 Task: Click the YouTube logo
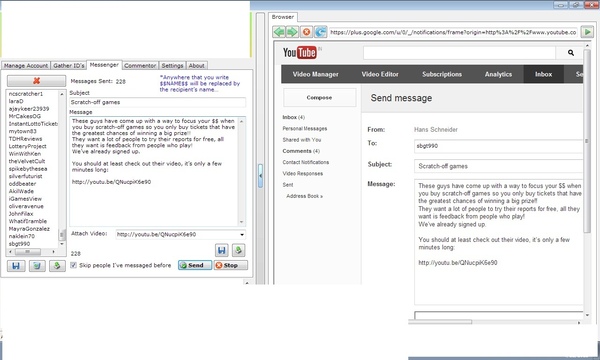click(x=300, y=52)
